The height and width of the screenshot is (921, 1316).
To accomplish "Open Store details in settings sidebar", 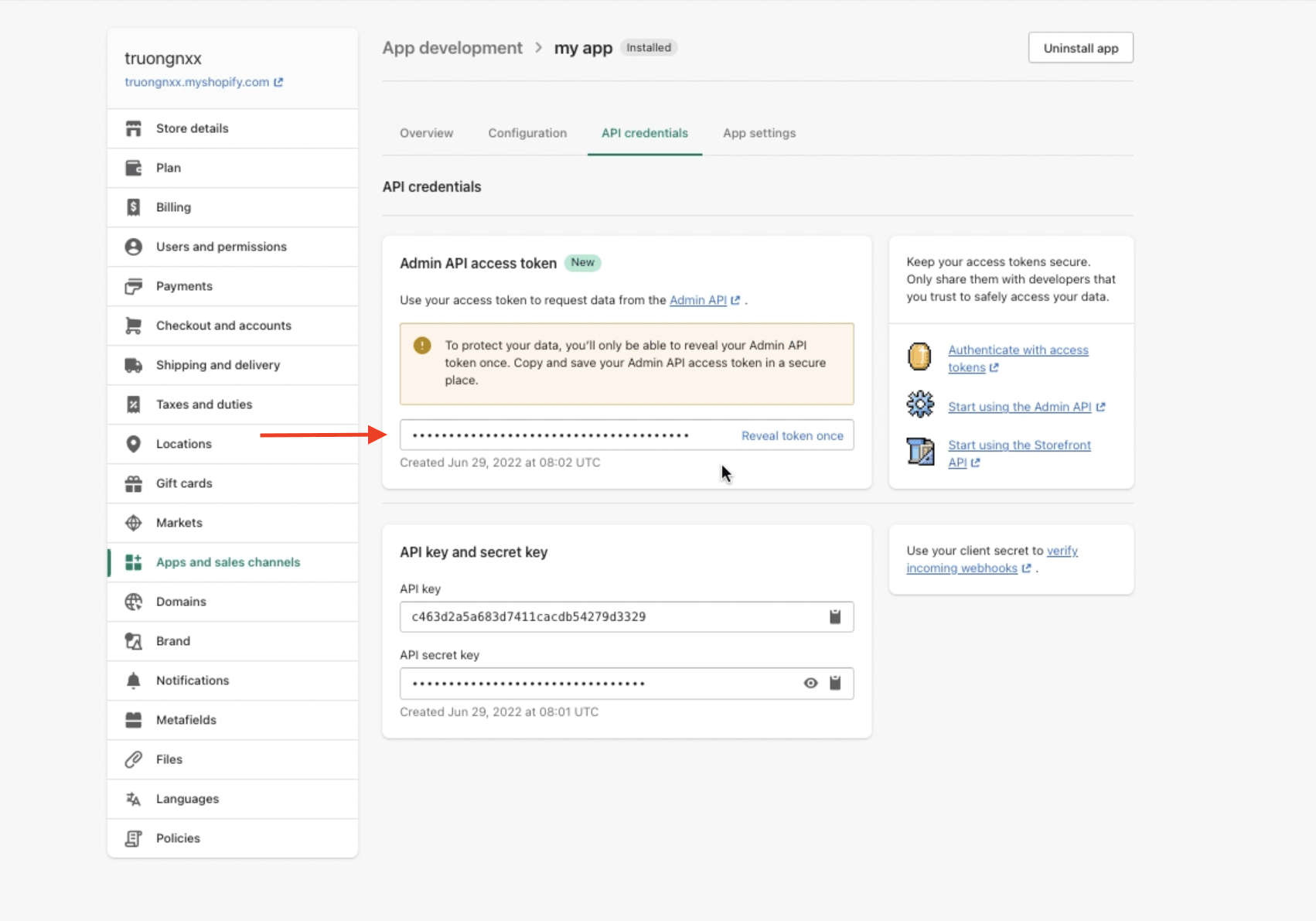I will point(233,128).
